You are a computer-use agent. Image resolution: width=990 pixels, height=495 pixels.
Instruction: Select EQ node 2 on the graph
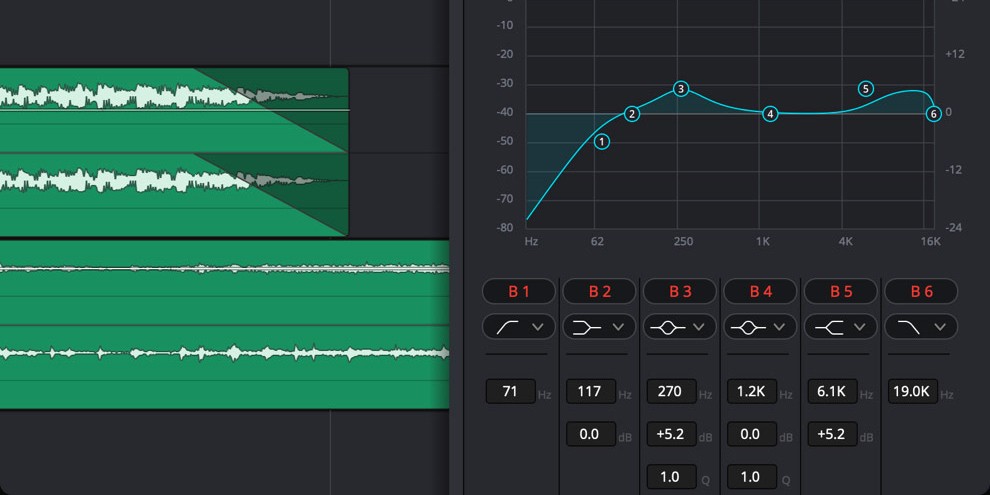pyautogui.click(x=632, y=114)
